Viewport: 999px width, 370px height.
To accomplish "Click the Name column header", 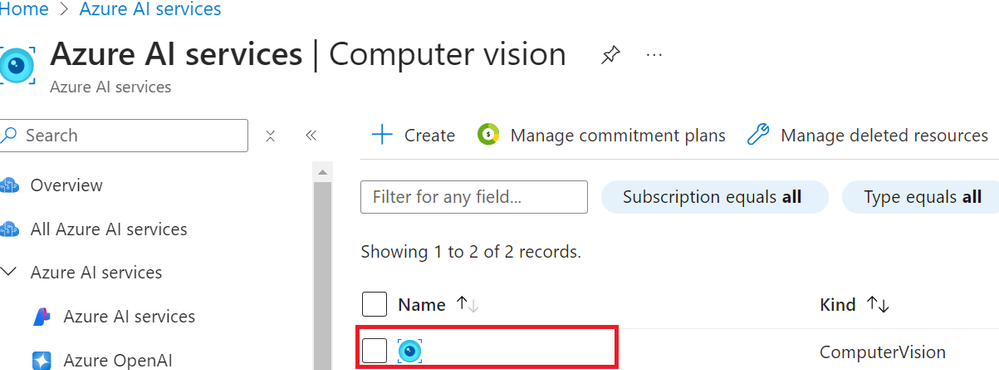I will click(x=421, y=305).
